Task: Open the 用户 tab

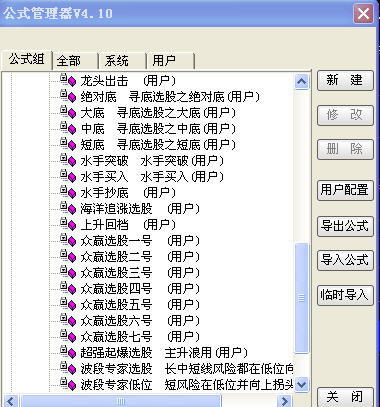Action: coord(170,61)
